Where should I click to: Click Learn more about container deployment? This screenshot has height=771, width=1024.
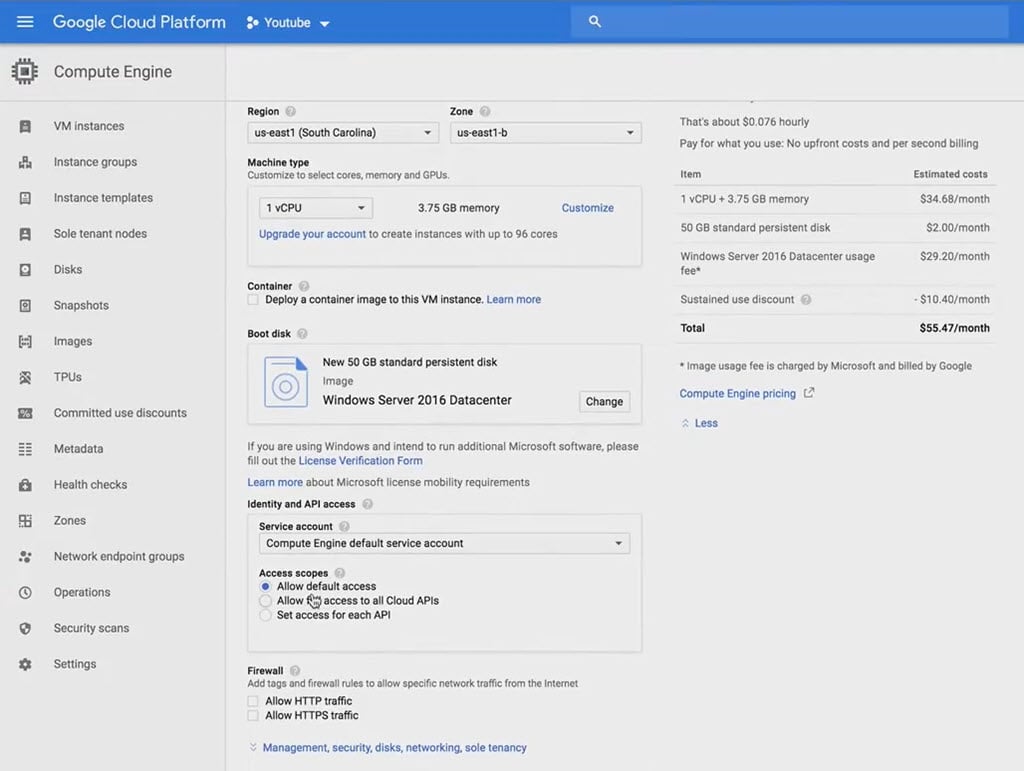click(514, 300)
